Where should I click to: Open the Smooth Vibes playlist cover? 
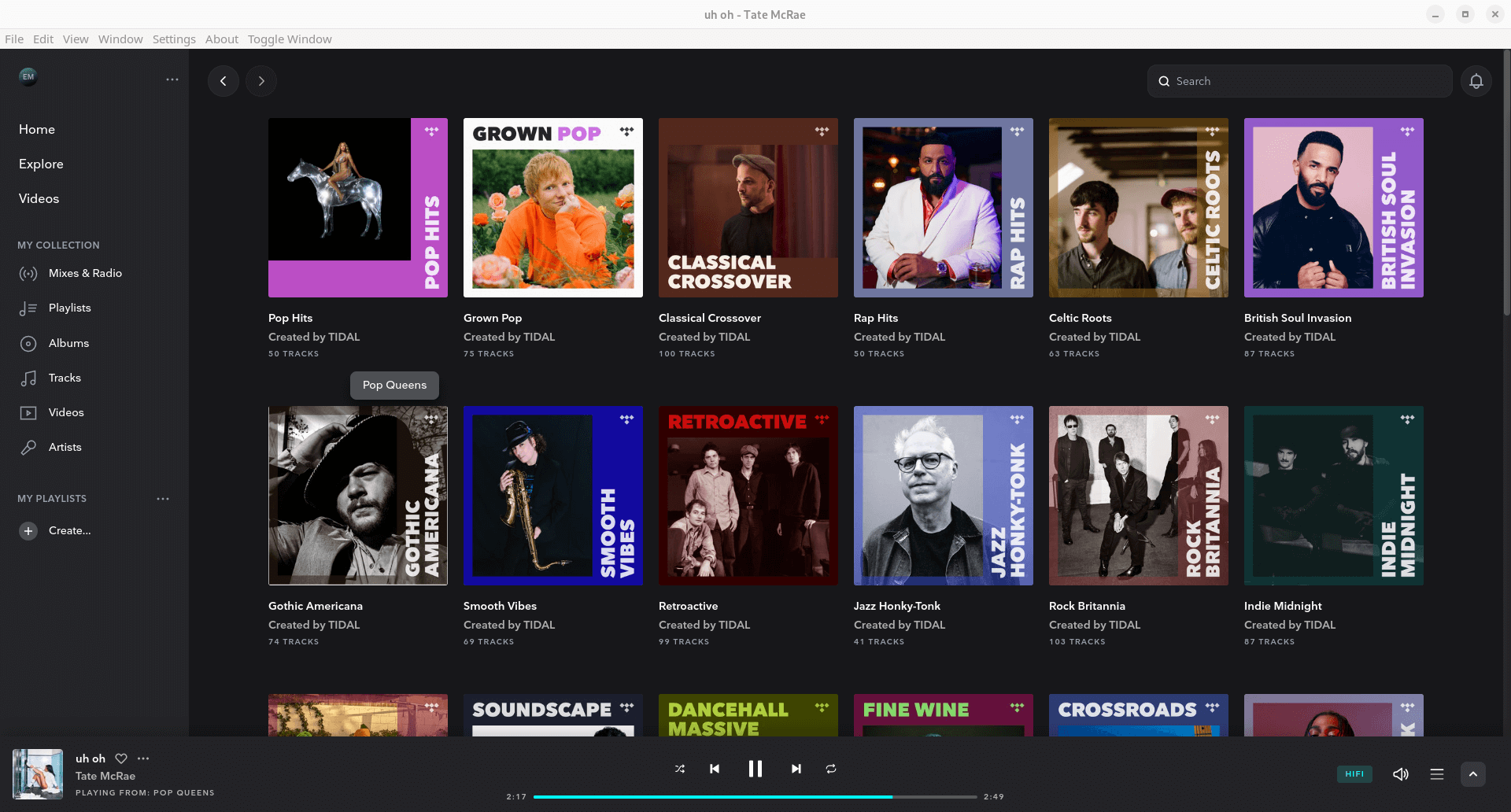click(553, 496)
